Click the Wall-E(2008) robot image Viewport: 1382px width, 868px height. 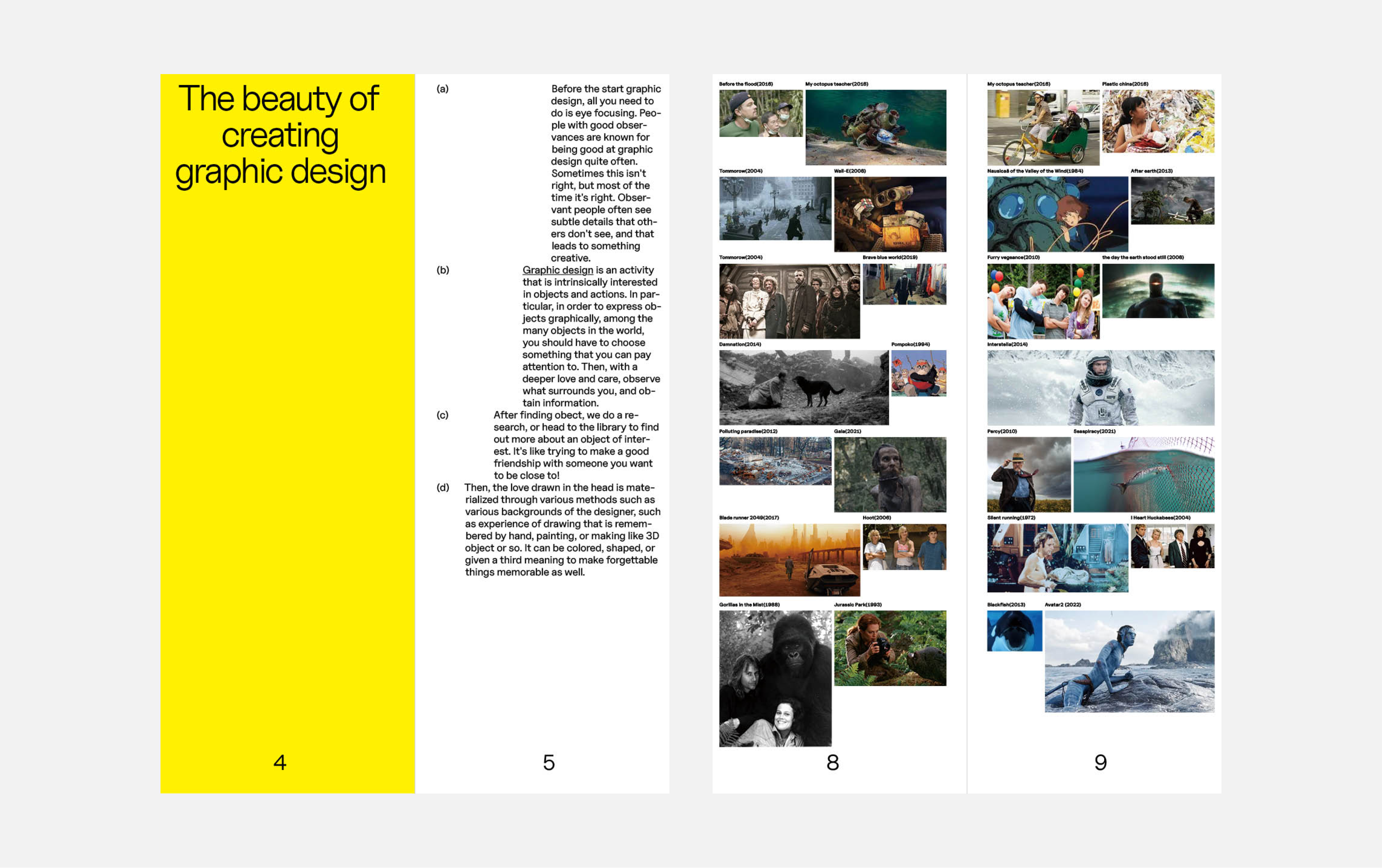(x=890, y=214)
